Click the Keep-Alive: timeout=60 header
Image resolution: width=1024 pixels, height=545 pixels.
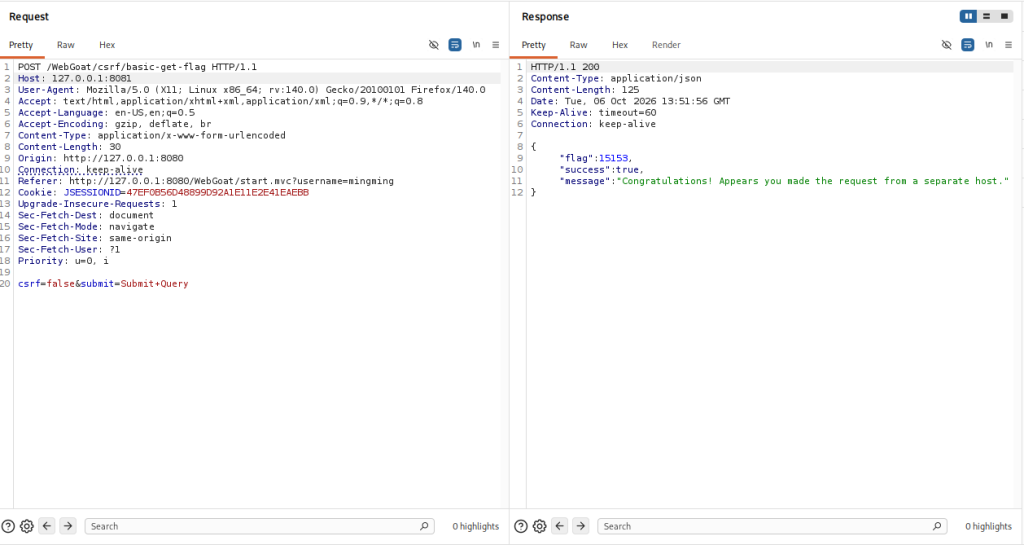[593, 112]
